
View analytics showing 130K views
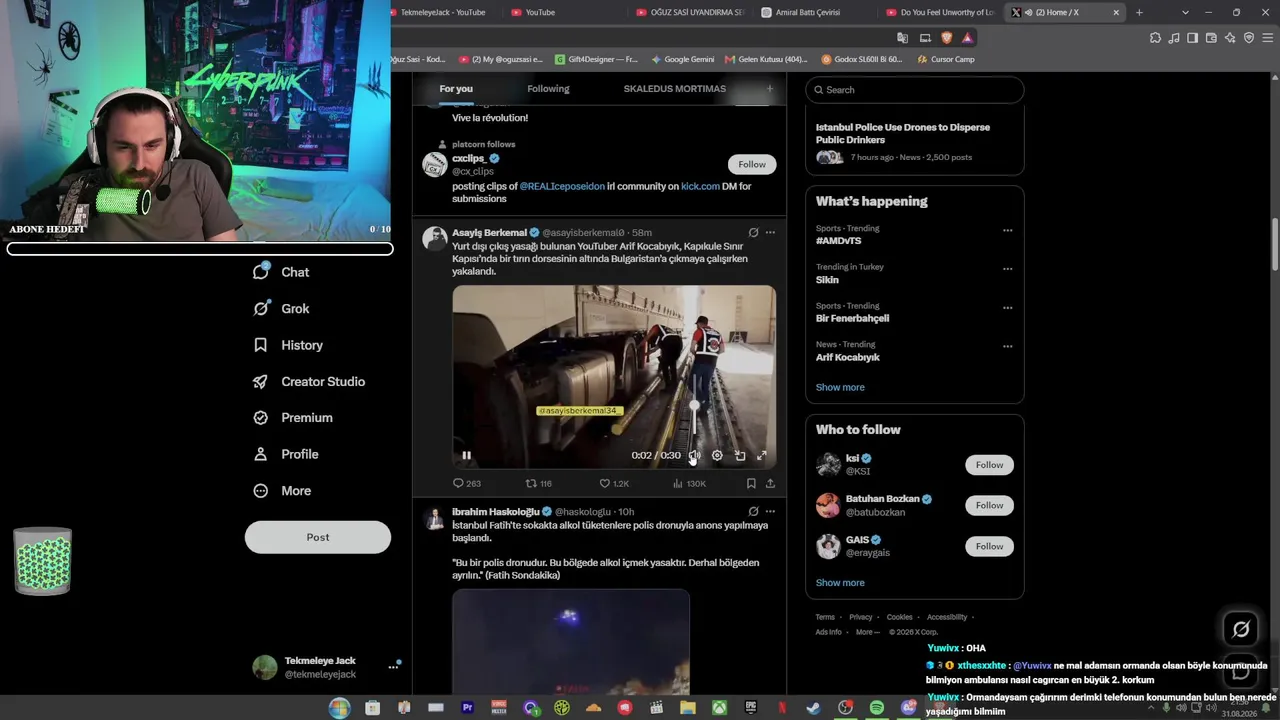(x=689, y=483)
